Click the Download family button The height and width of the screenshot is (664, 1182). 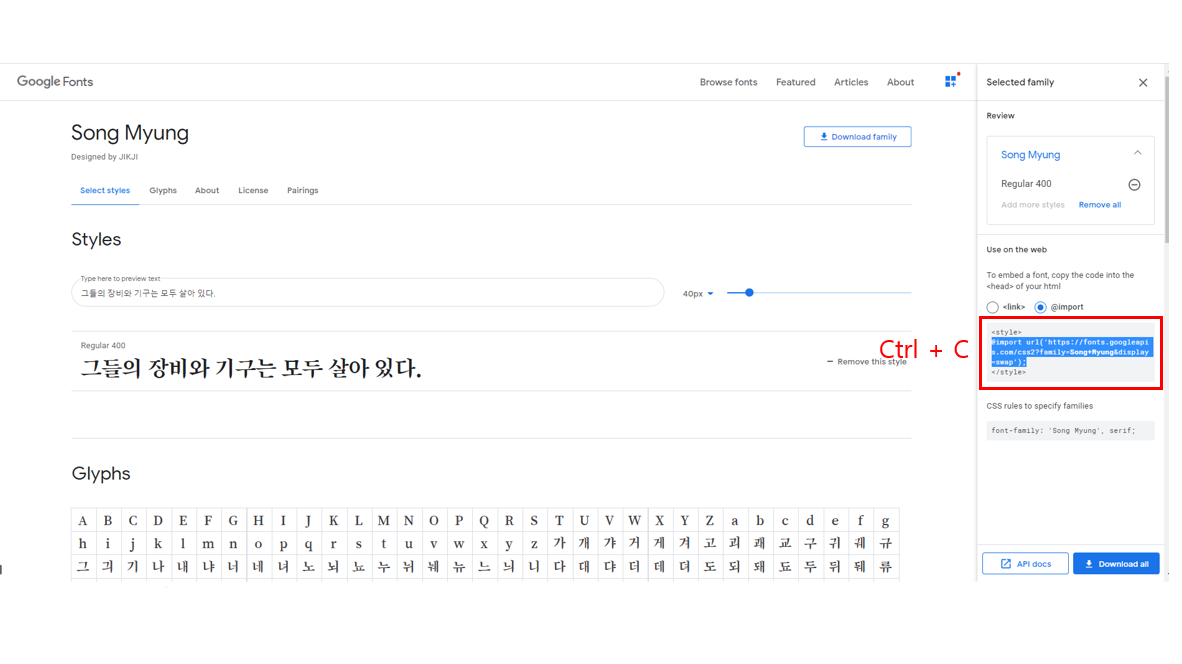click(x=857, y=136)
